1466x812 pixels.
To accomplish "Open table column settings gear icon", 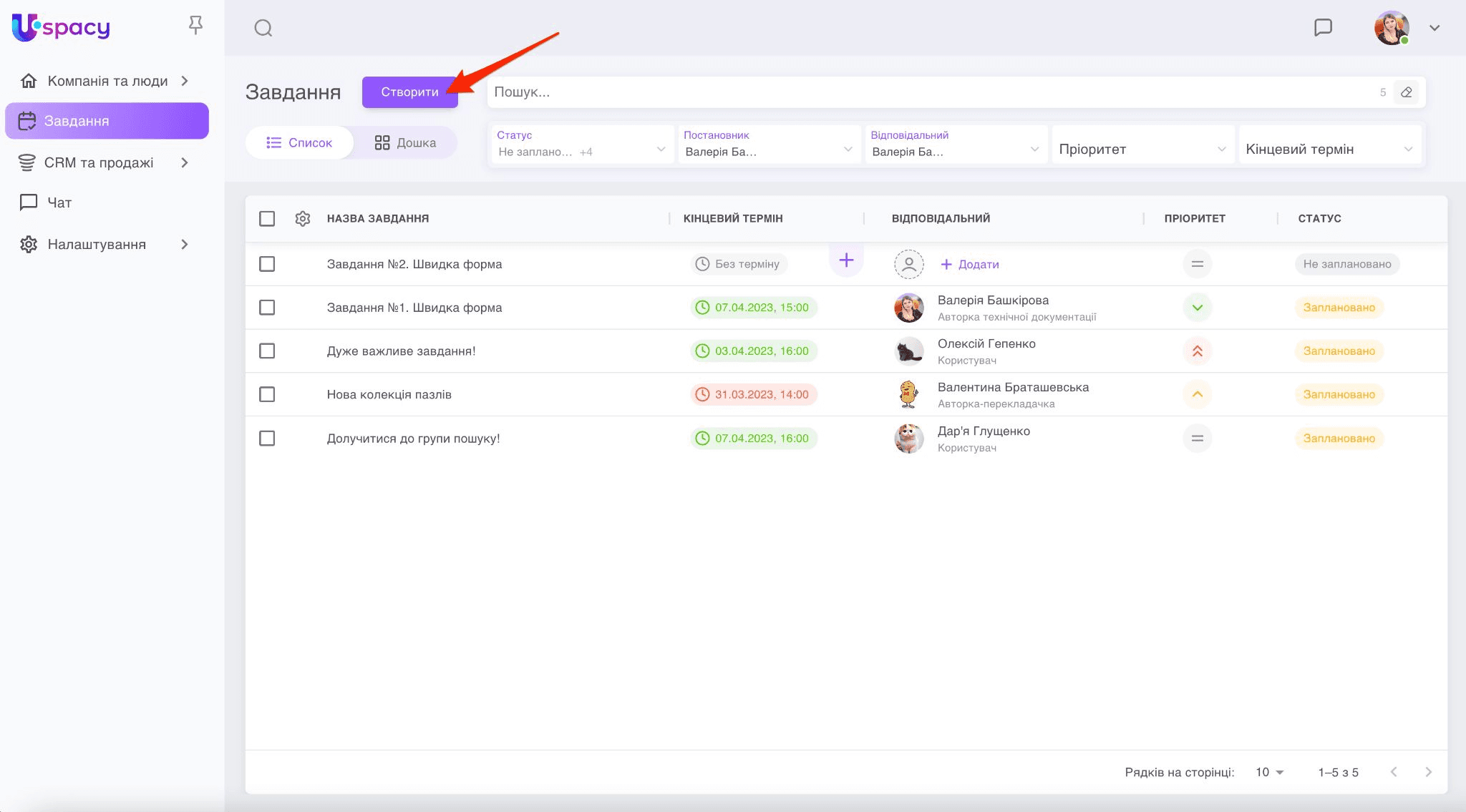I will click(303, 218).
